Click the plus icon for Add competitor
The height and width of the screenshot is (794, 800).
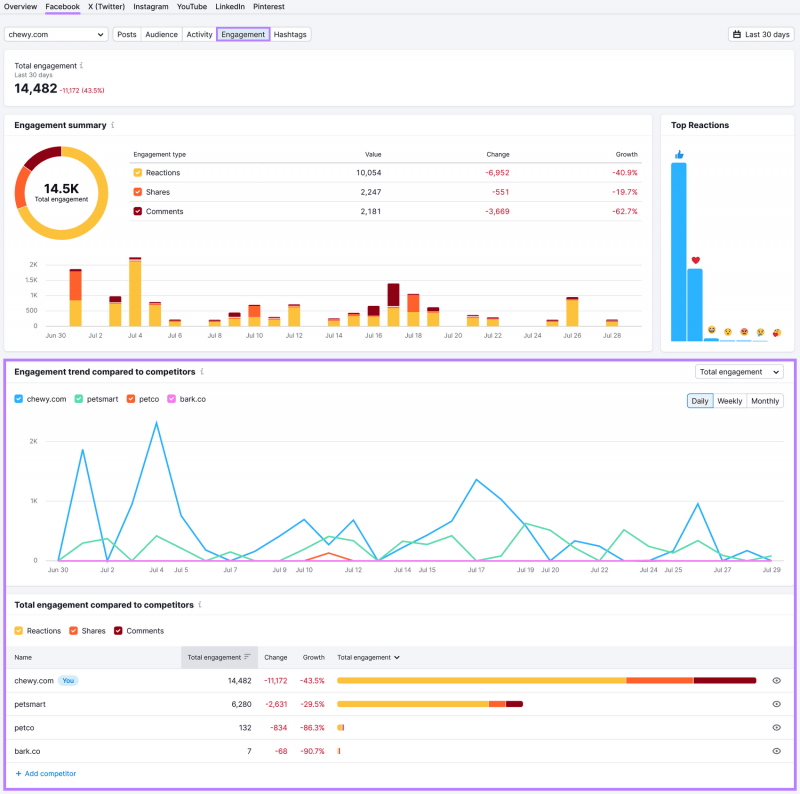(x=18, y=774)
